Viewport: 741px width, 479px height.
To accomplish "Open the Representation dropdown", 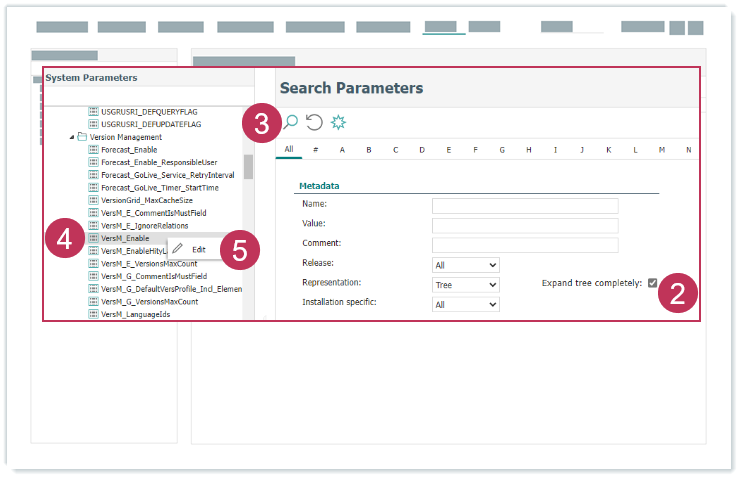I will (465, 285).
